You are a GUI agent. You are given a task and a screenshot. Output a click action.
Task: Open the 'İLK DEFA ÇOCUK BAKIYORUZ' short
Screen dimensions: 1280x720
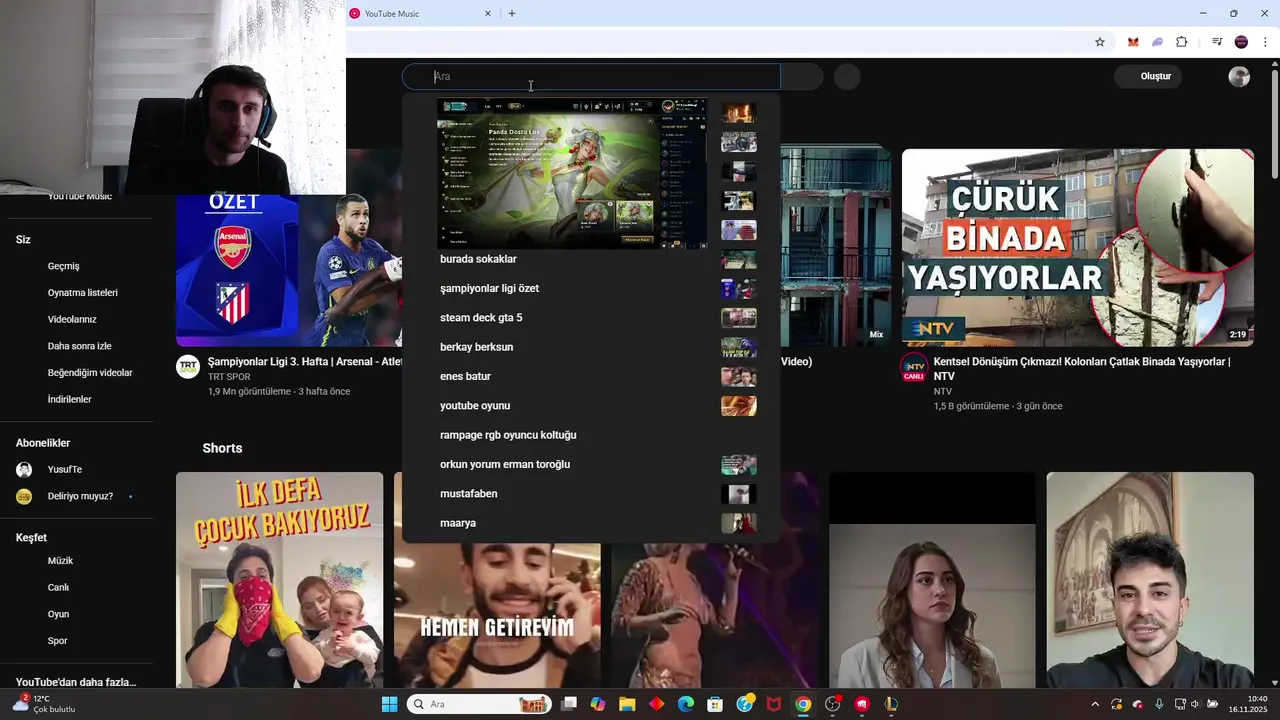(x=279, y=580)
